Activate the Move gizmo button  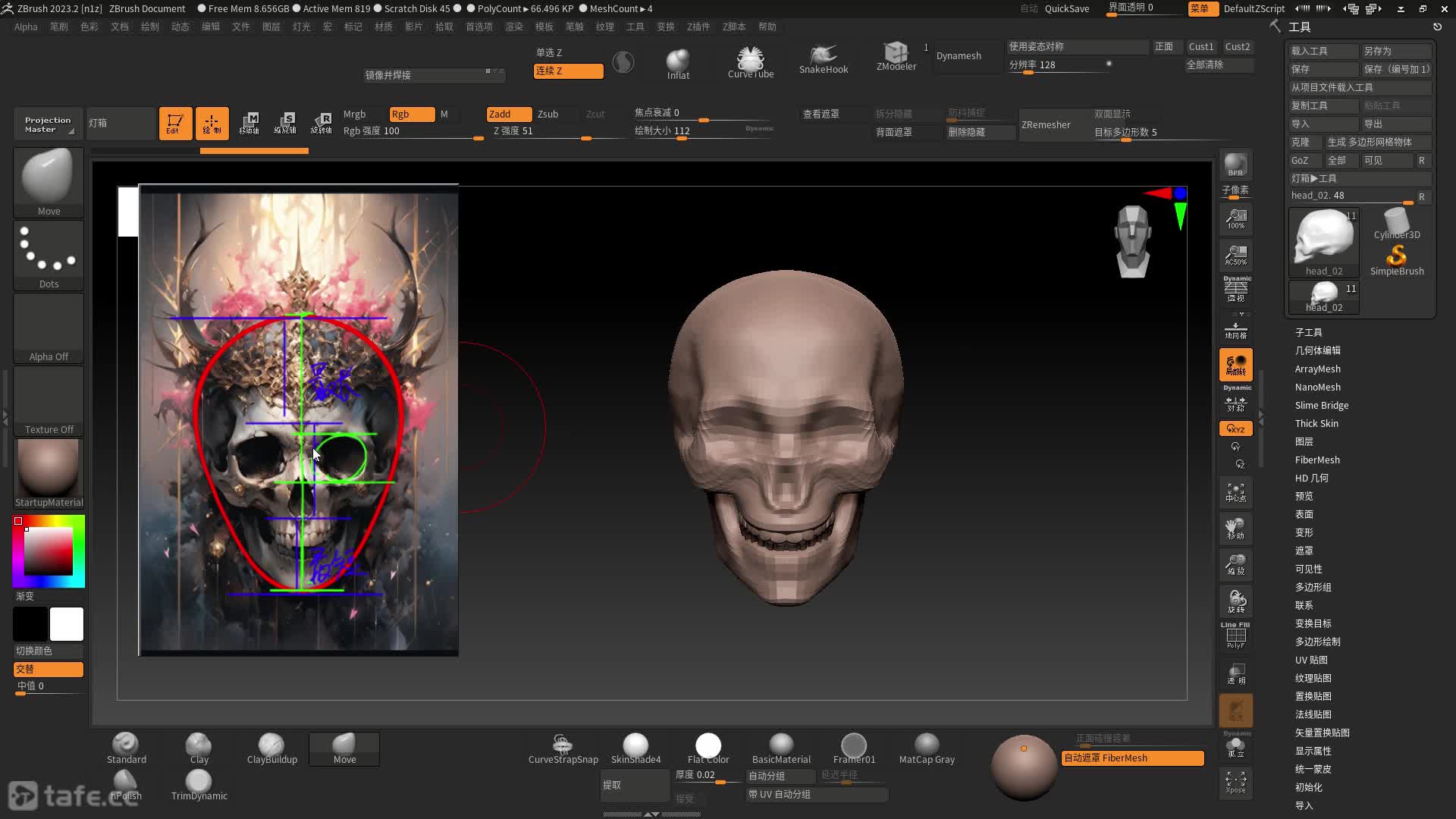(249, 123)
